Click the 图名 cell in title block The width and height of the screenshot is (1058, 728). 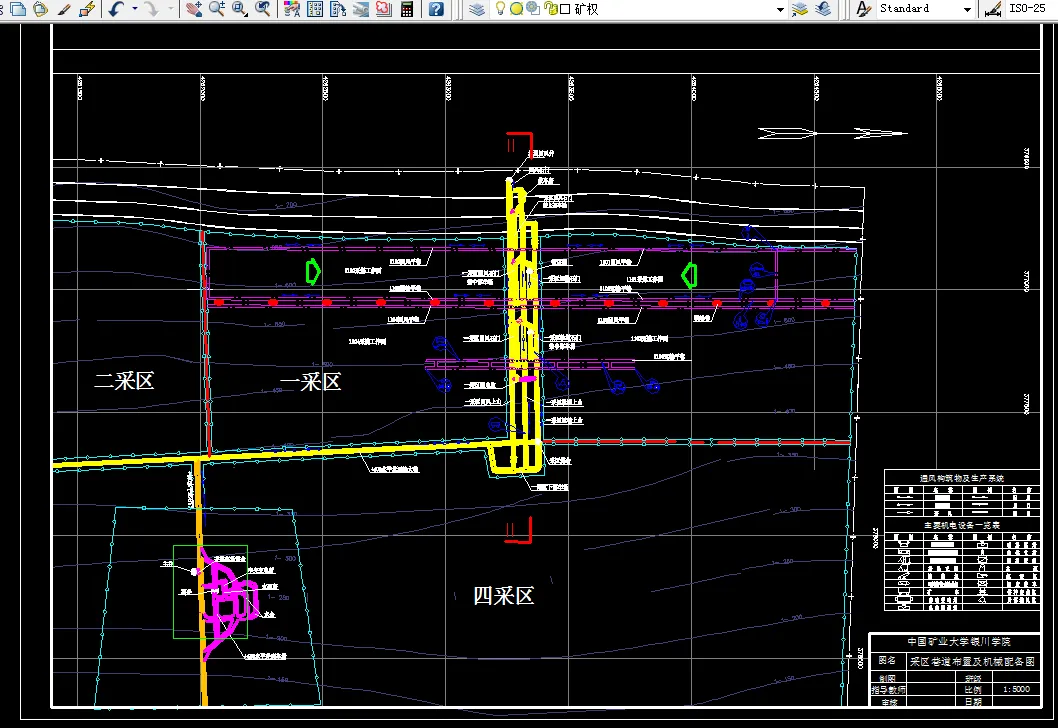887,661
